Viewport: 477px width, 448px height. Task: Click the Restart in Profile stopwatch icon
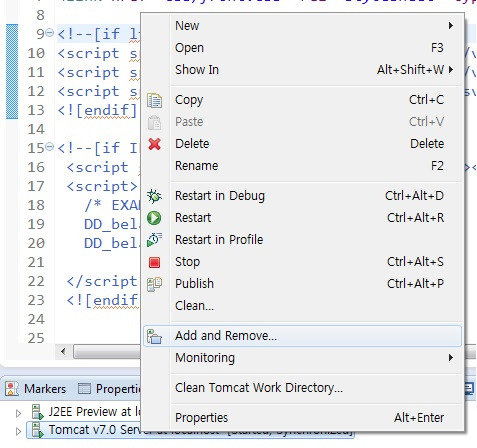(x=154, y=240)
